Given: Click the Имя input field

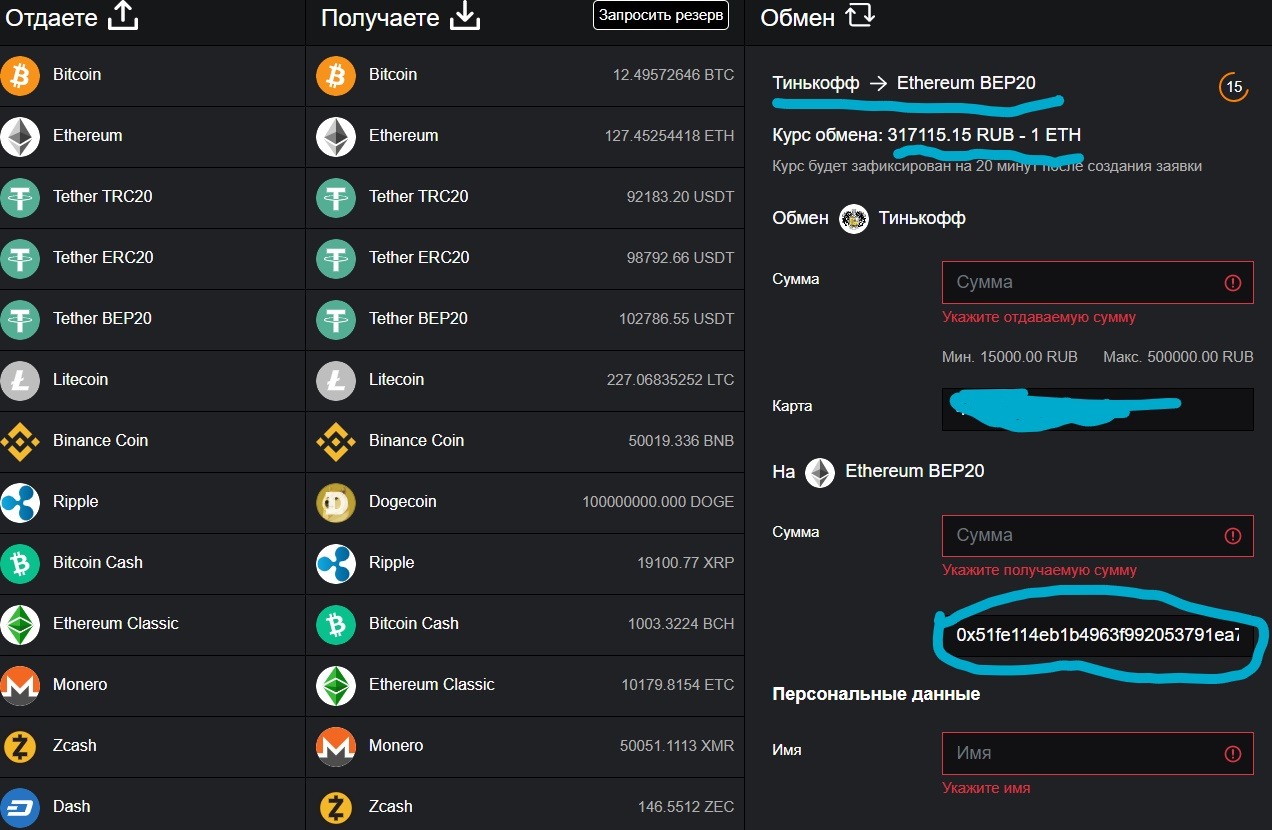Looking at the screenshot, I should (x=1097, y=754).
